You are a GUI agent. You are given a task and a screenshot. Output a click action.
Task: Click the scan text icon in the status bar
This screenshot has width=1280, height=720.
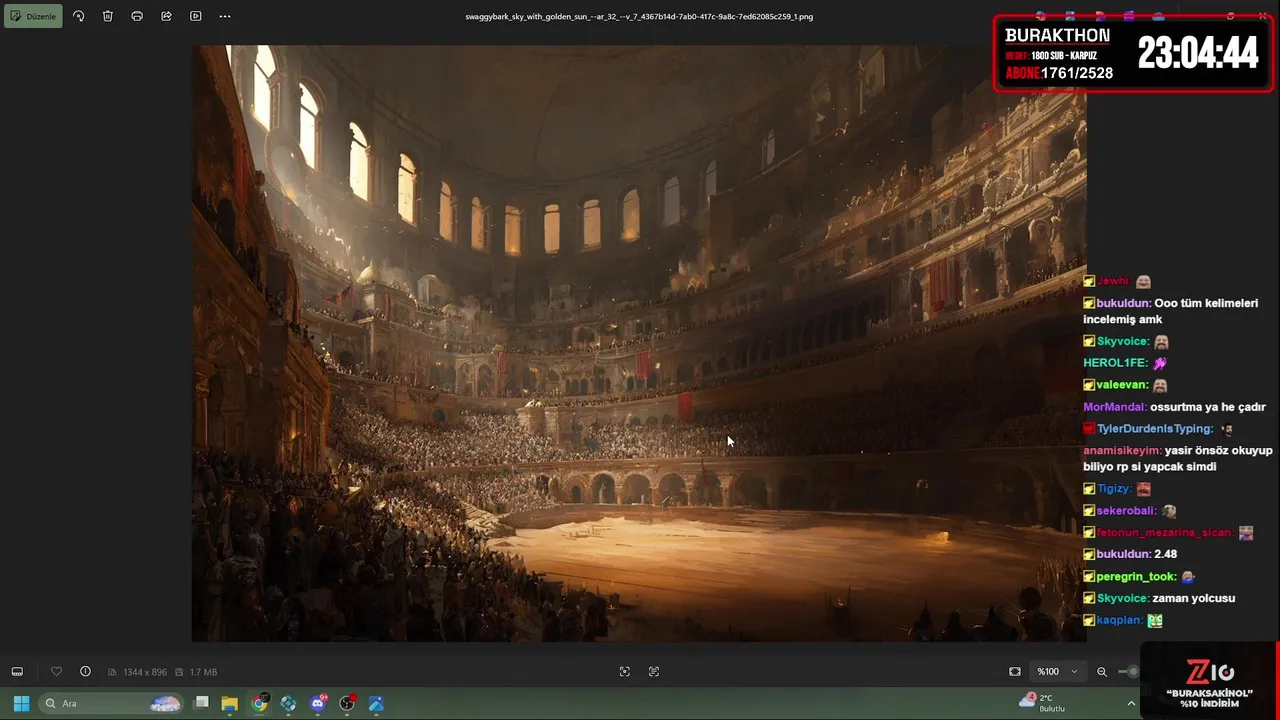click(x=654, y=671)
